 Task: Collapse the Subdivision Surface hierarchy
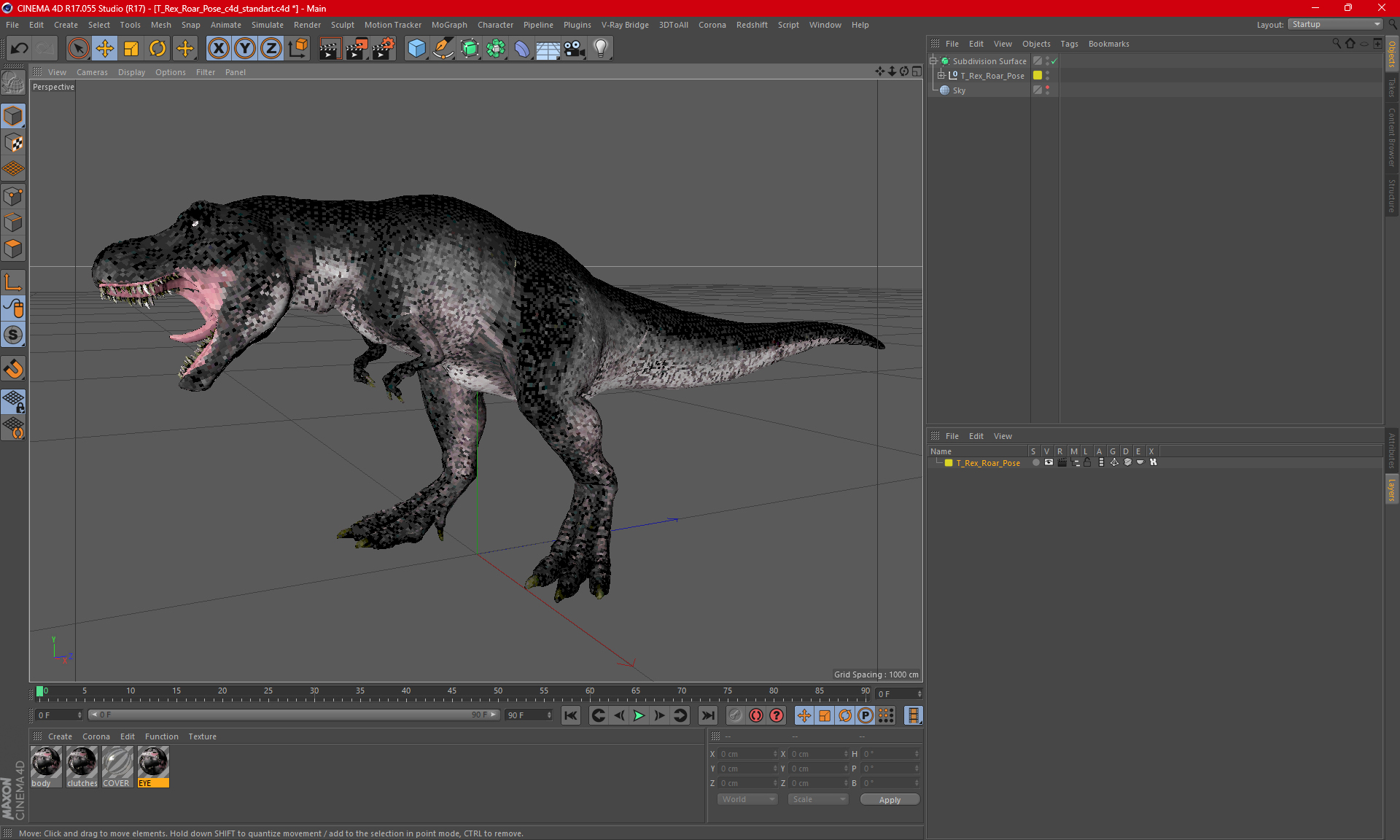(933, 61)
